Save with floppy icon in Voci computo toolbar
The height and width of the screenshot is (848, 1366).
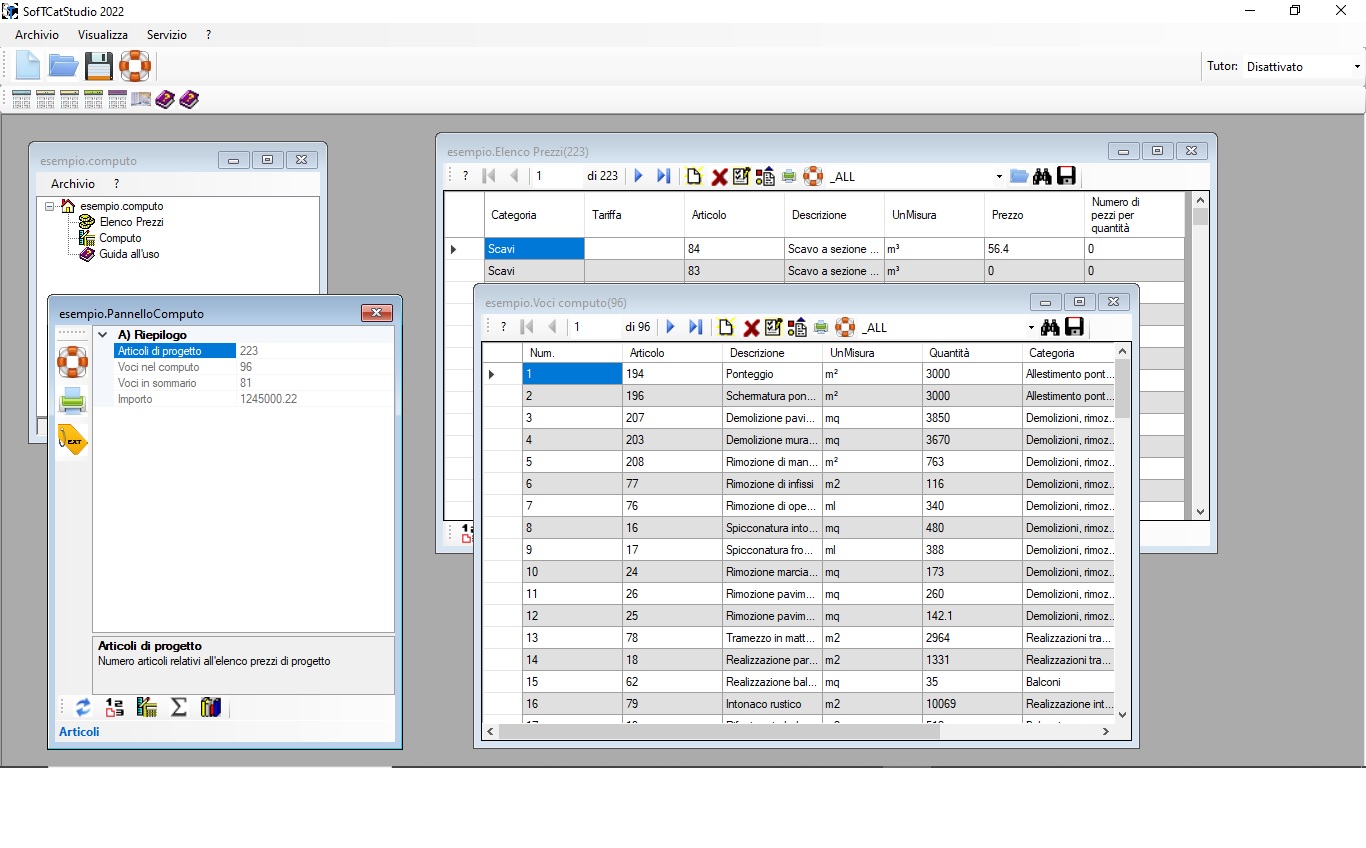(x=1074, y=327)
